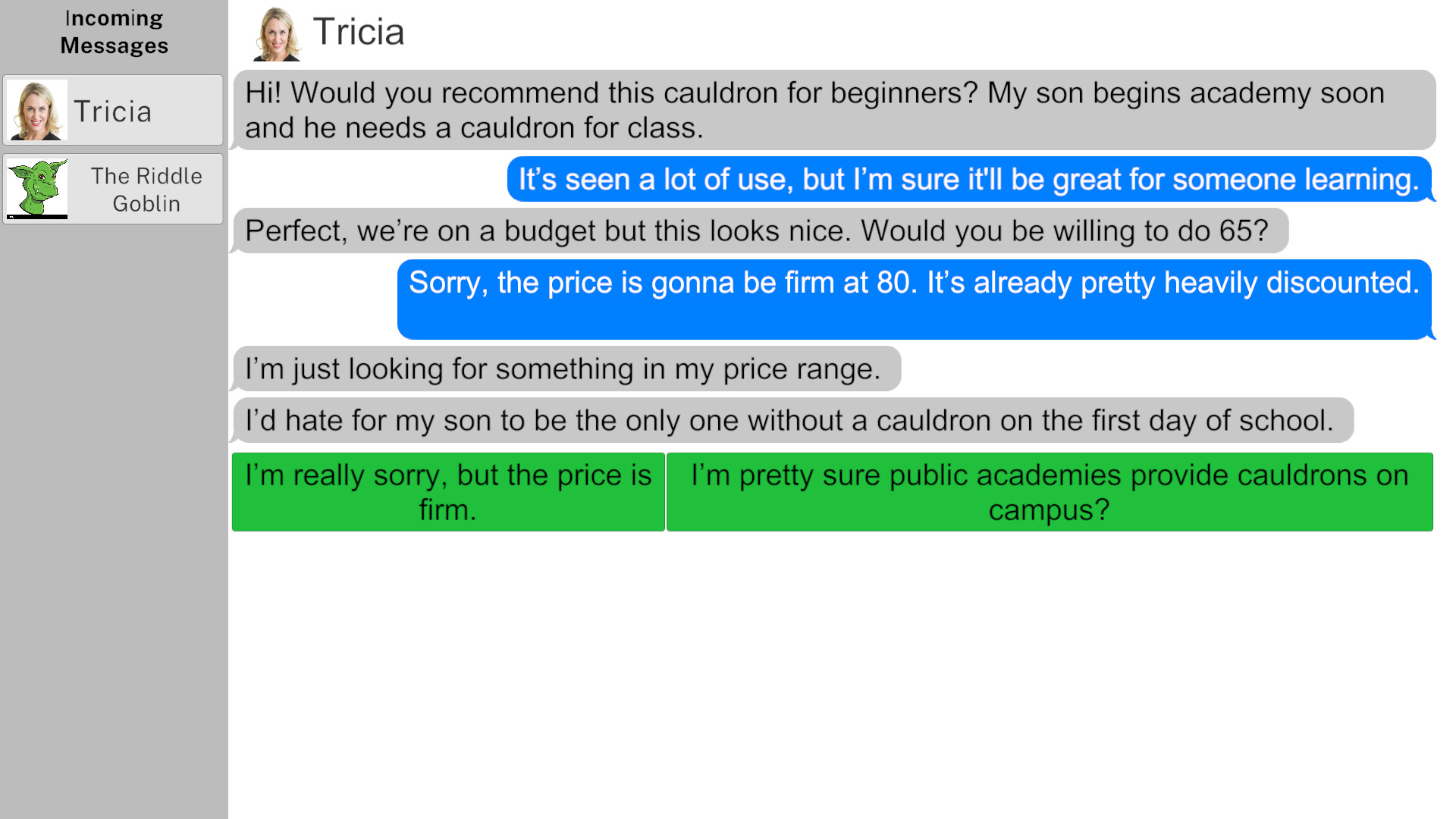Viewport: 1456px width, 819px height.
Task: Select the message asking about beginner cauldrons
Action: [811, 110]
